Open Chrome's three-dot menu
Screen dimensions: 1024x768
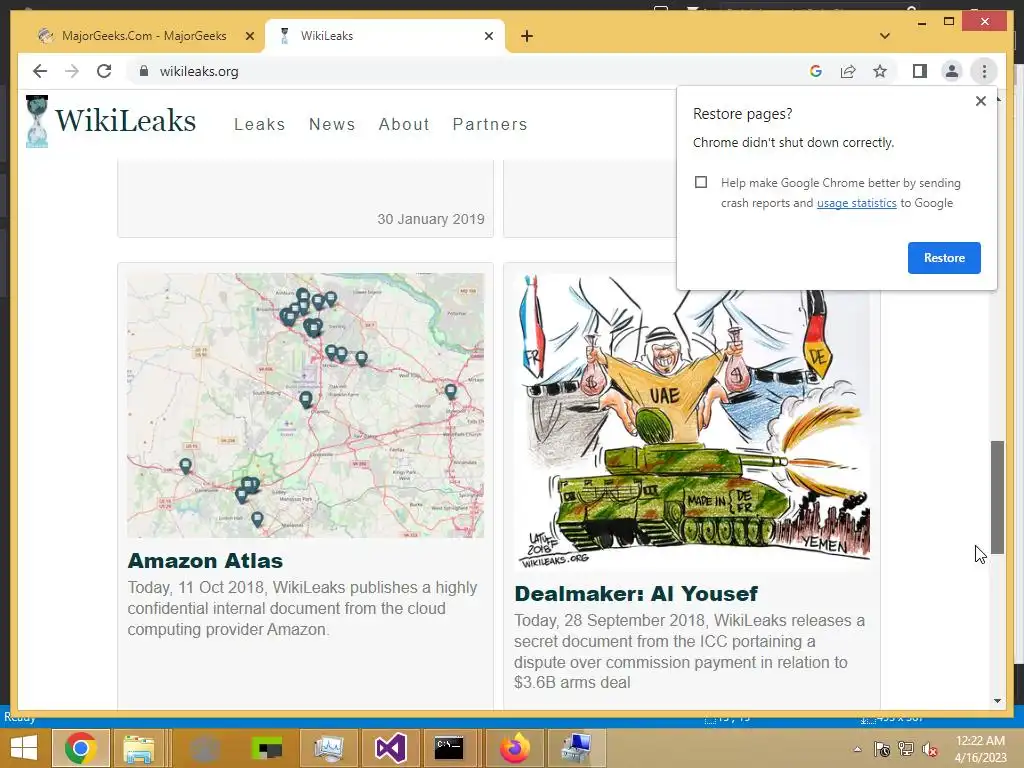[984, 71]
